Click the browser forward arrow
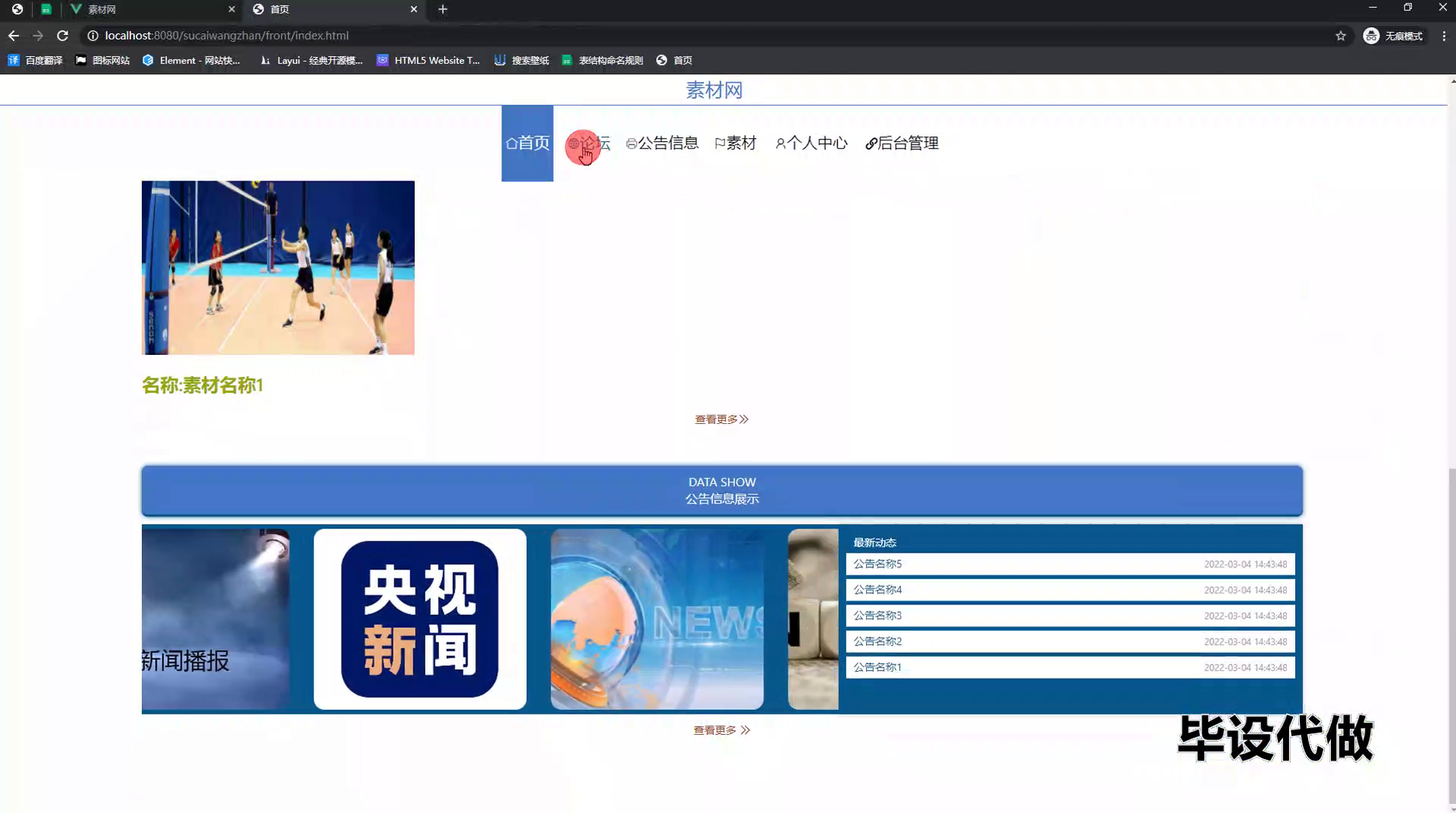Viewport: 1456px width, 813px height. click(x=38, y=36)
